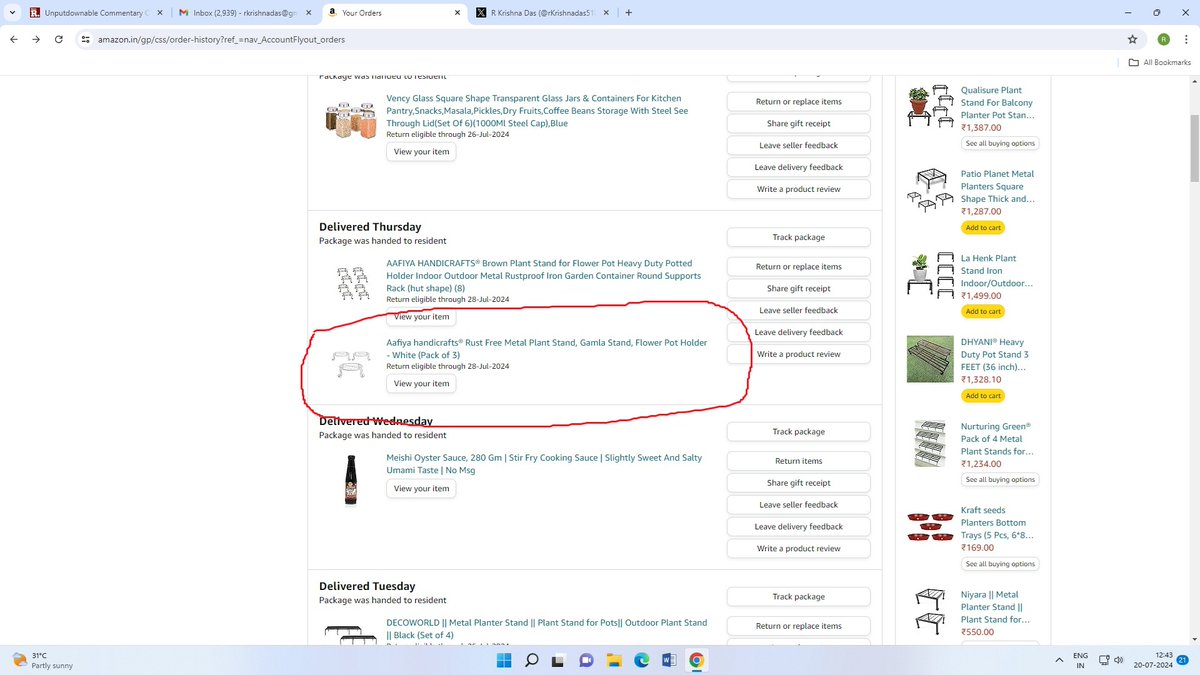Click the Vency glass jars product thumbnail
Viewport: 1200px width, 675px height.
(351, 120)
